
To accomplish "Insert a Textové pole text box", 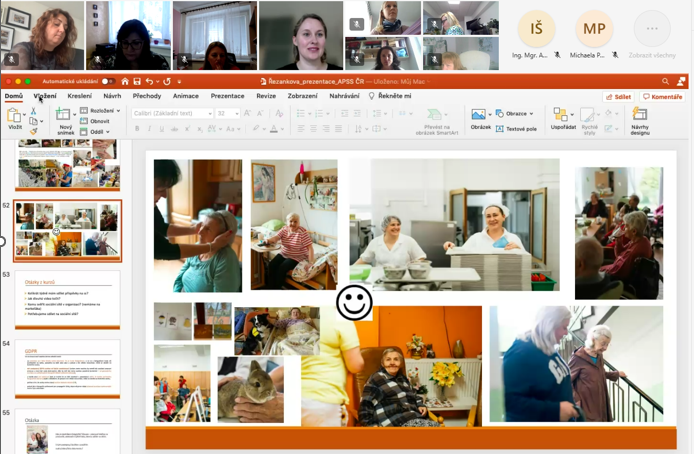I will pos(520,129).
